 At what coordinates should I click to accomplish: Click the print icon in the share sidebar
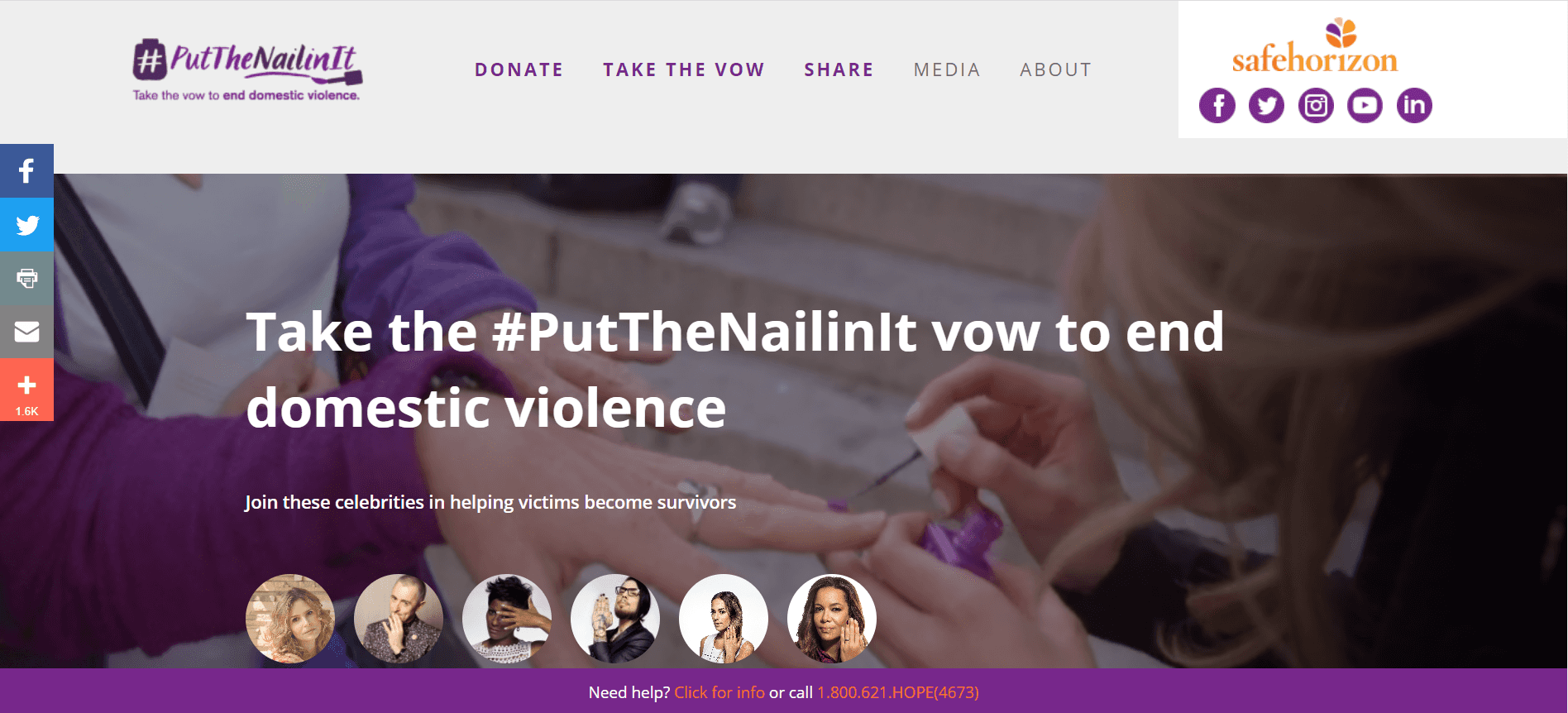pyautogui.click(x=26, y=278)
